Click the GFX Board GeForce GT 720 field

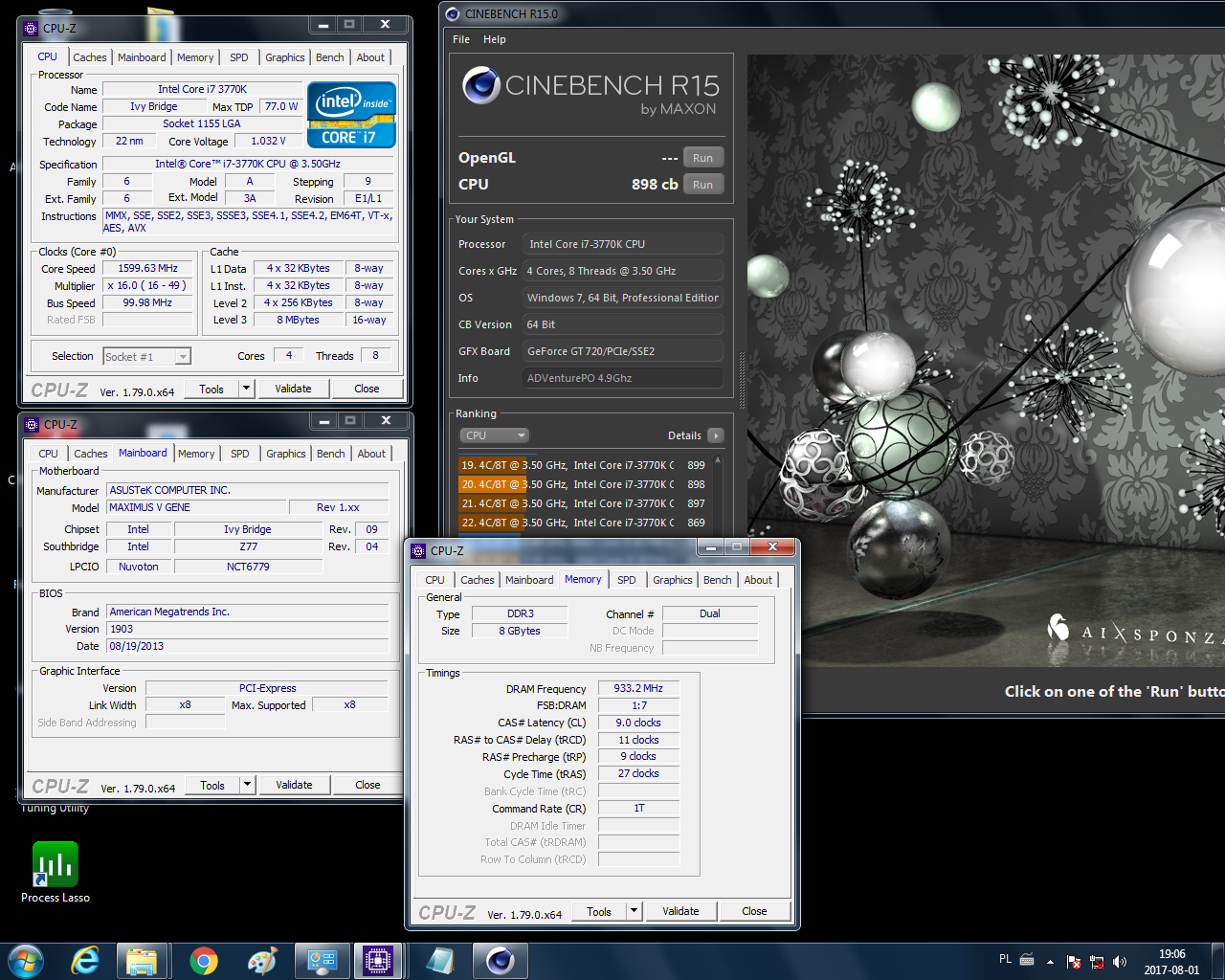tap(623, 351)
